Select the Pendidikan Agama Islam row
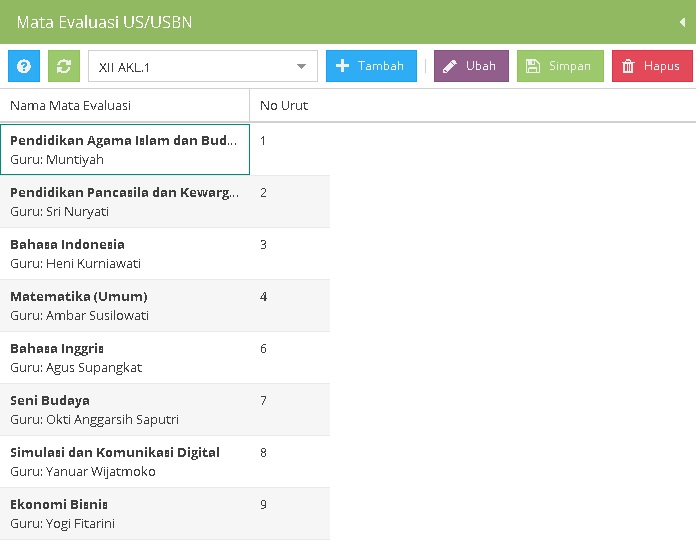696x541 pixels. coord(125,149)
